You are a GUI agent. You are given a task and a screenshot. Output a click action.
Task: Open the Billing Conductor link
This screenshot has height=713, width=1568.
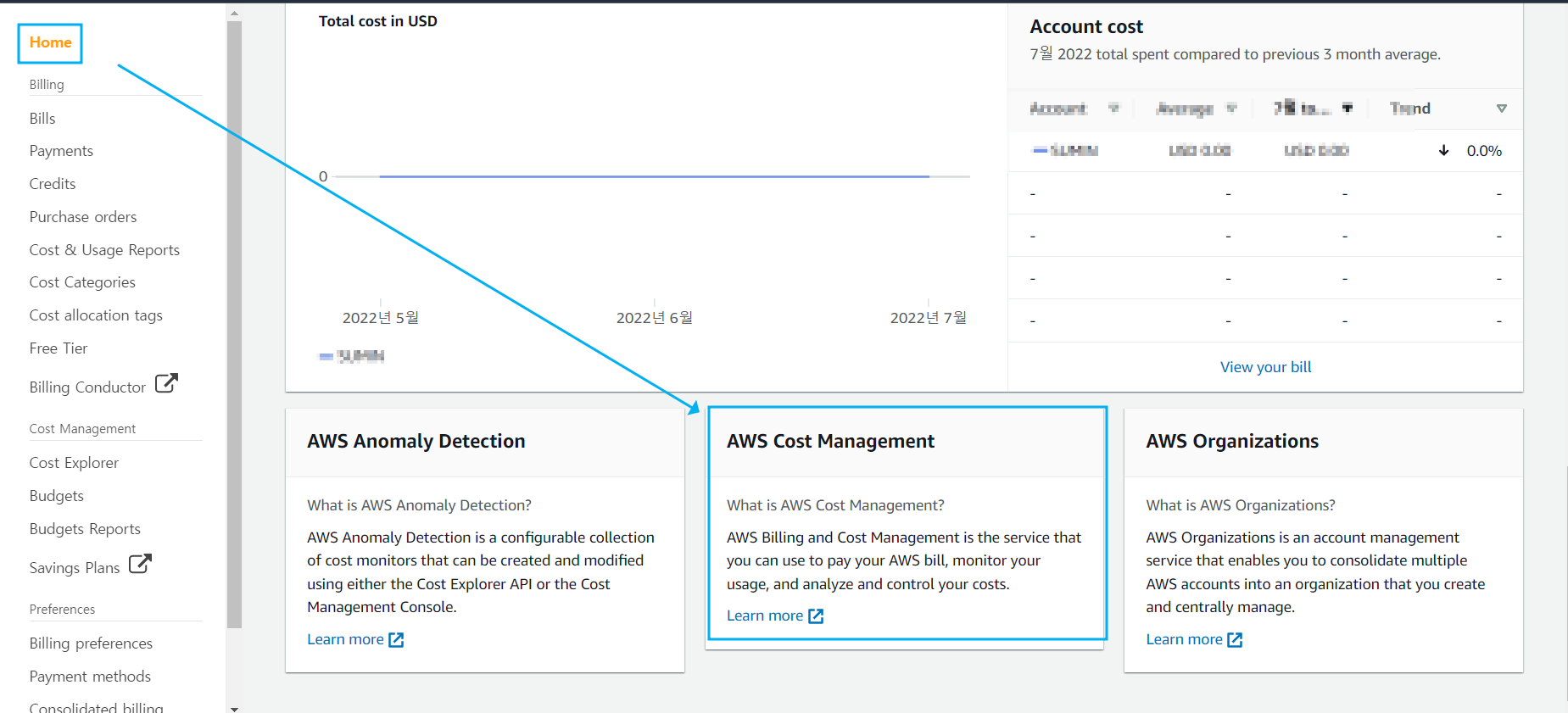87,387
